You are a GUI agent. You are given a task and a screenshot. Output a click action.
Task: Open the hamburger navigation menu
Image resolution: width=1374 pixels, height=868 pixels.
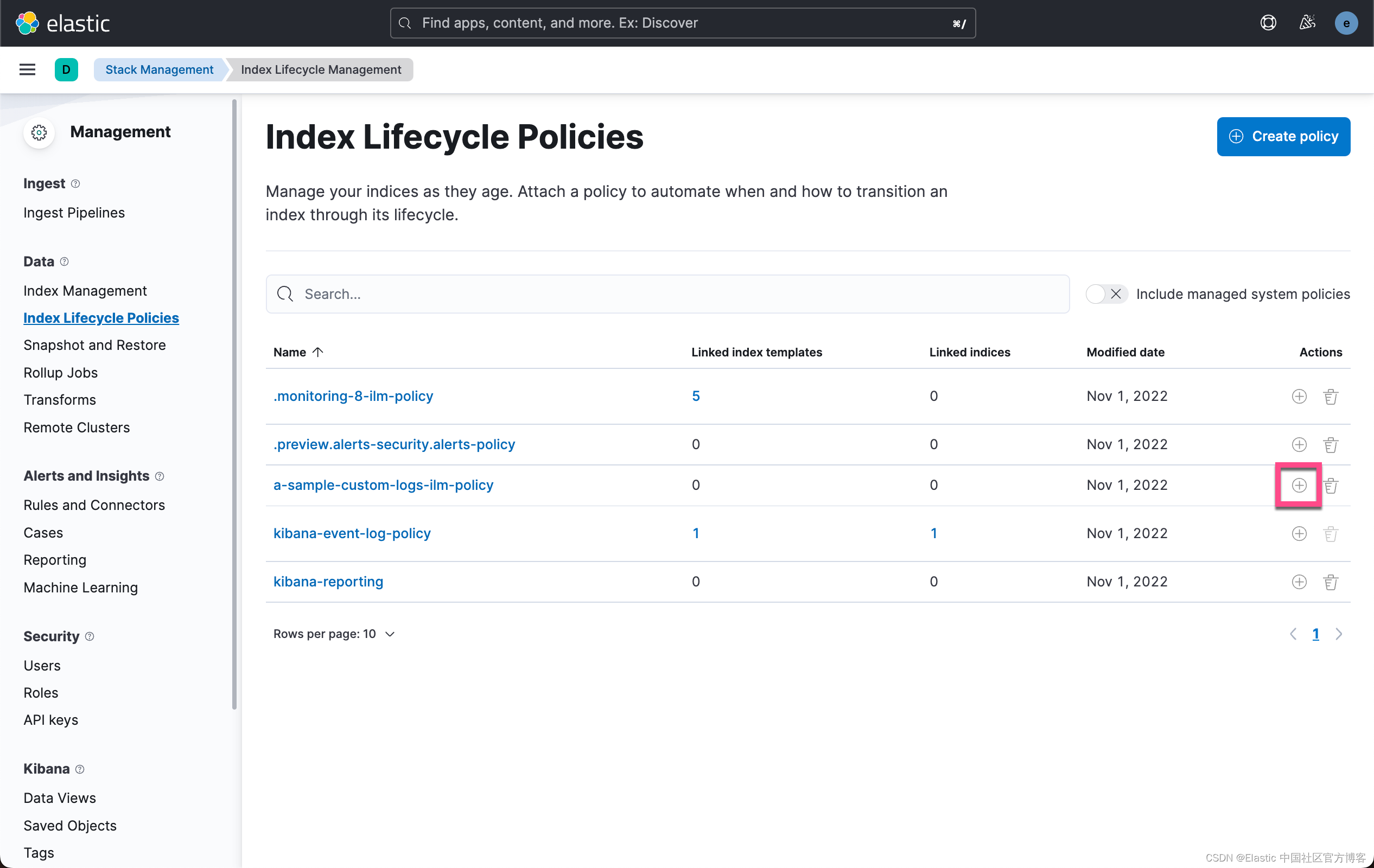point(27,69)
